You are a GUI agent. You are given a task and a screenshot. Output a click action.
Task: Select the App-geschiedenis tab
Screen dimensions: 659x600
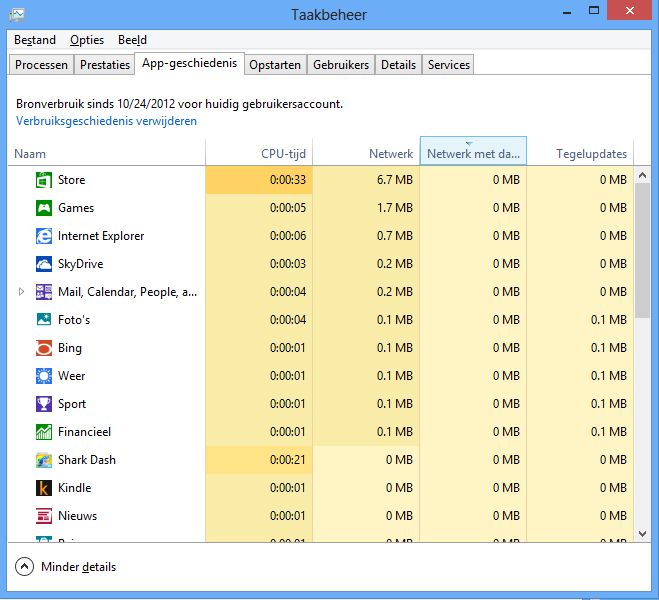click(190, 63)
